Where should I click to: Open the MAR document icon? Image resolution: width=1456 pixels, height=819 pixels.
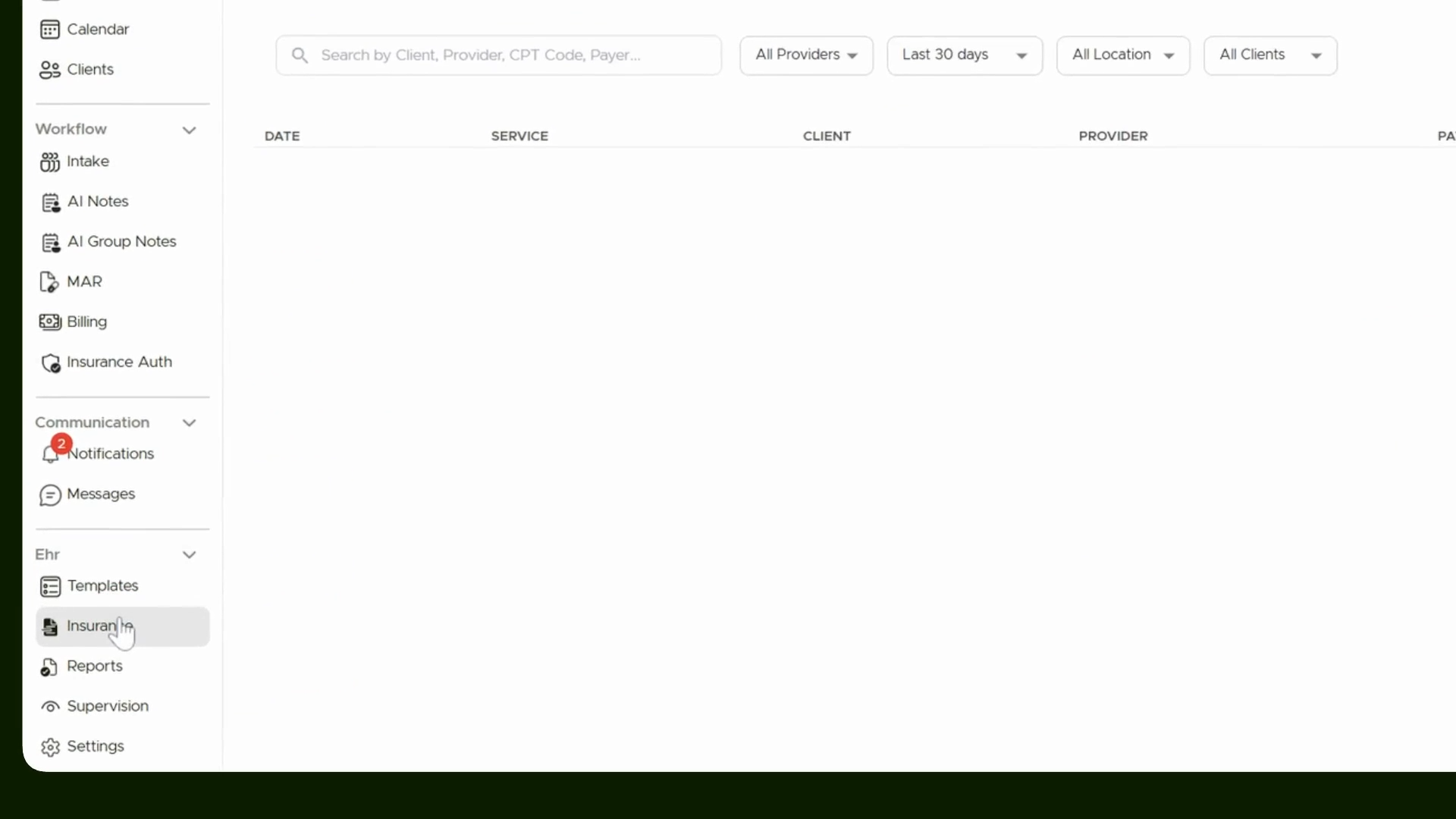[x=49, y=282]
